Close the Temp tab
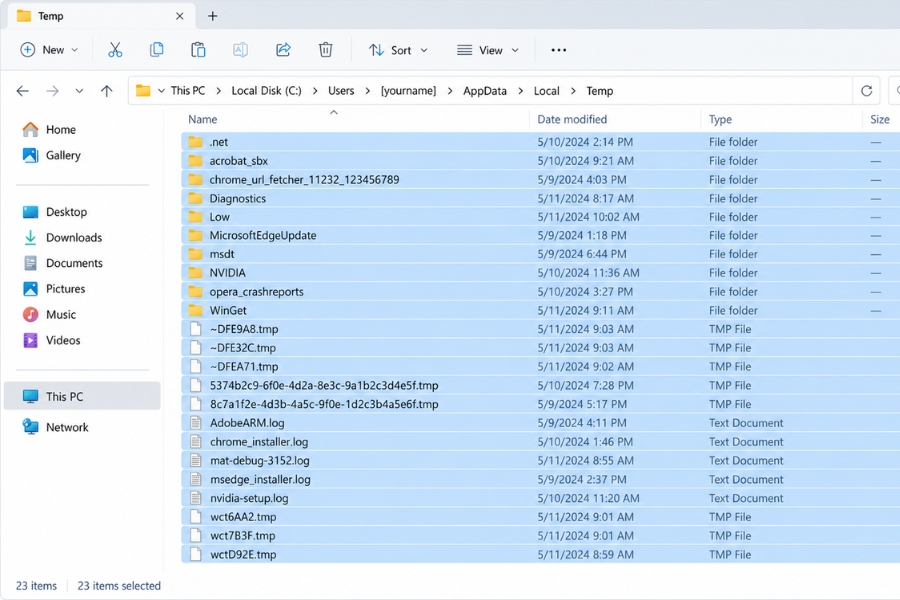Viewport: 900px width, 600px height. point(180,16)
